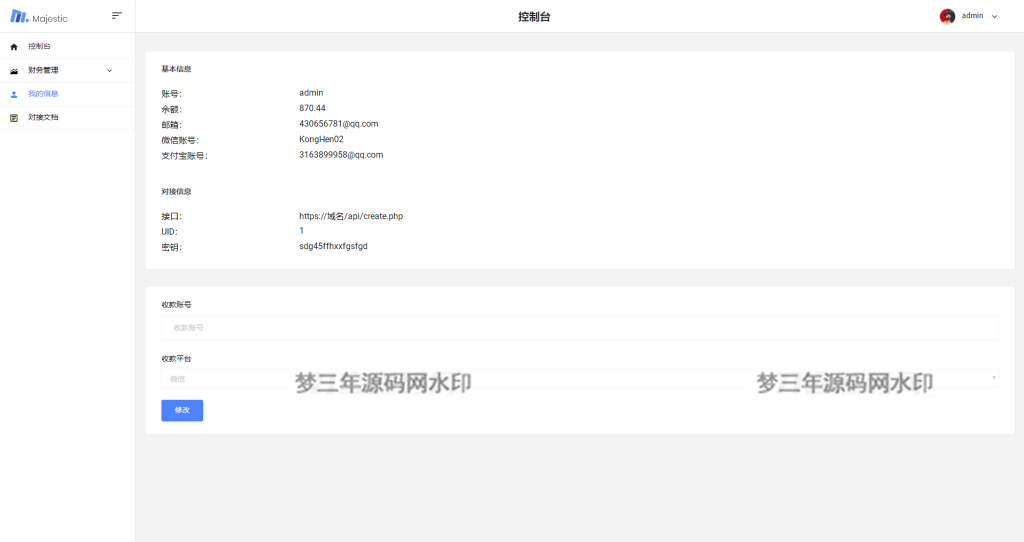Select the WeChat account KongHen02
1024x542 pixels.
point(321,139)
